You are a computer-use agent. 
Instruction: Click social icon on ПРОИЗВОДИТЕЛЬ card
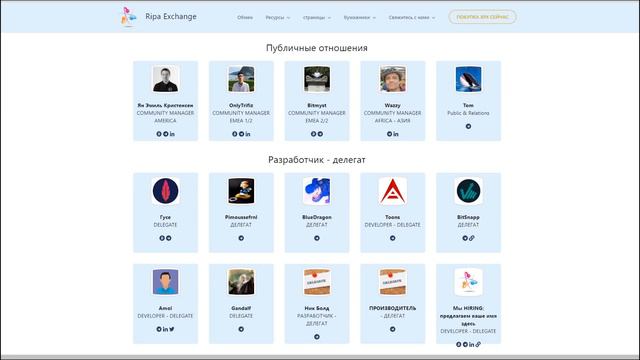point(393,329)
